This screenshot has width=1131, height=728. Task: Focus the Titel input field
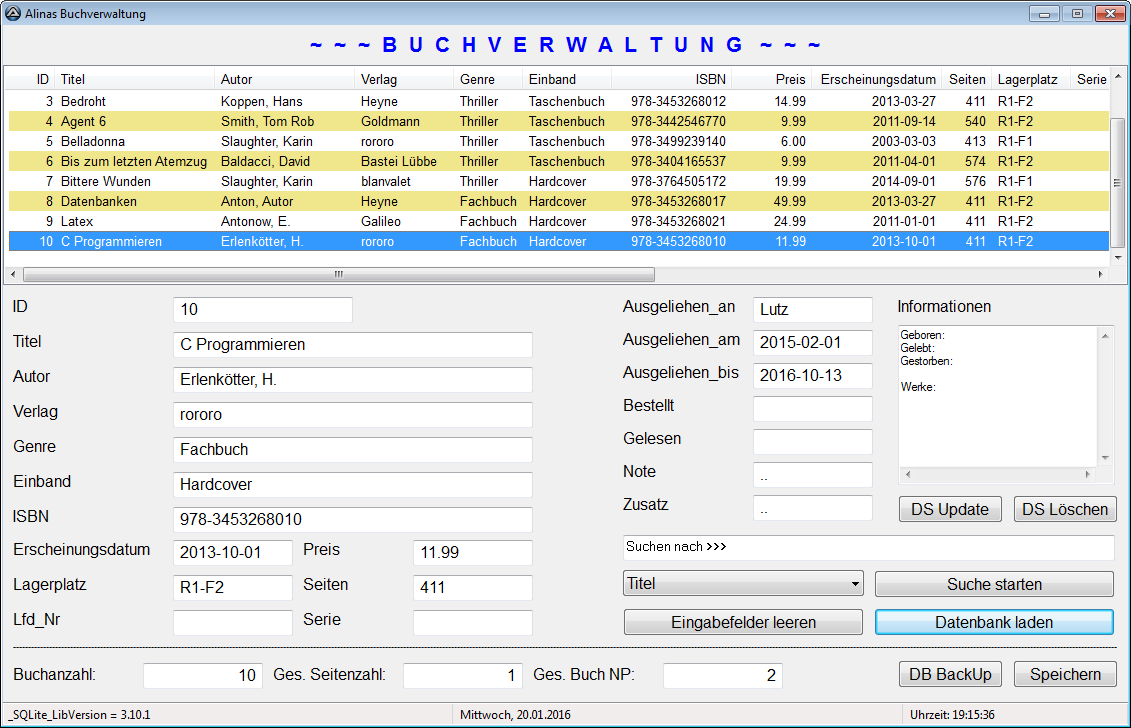(352, 345)
